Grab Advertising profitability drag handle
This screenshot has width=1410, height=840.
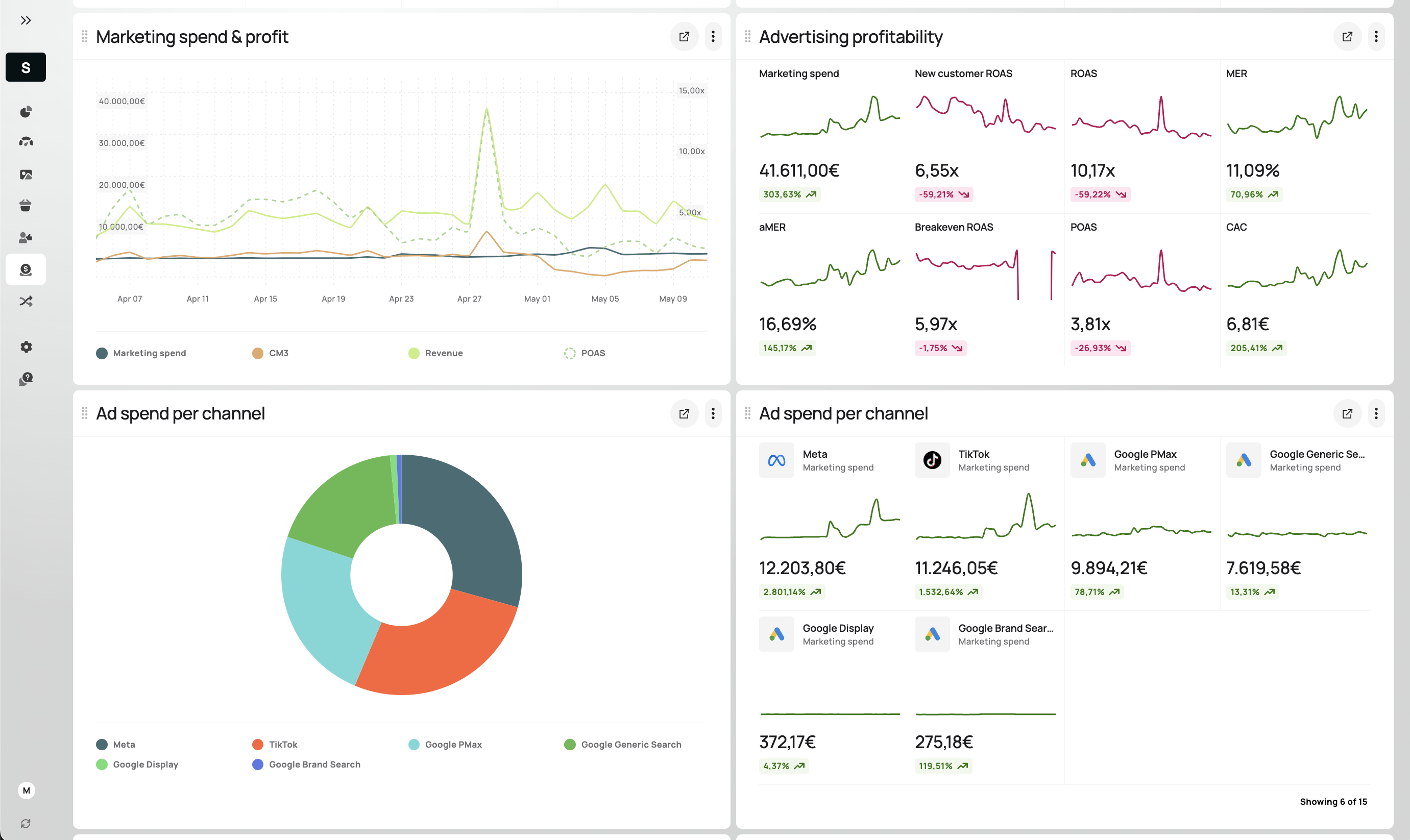tap(747, 37)
